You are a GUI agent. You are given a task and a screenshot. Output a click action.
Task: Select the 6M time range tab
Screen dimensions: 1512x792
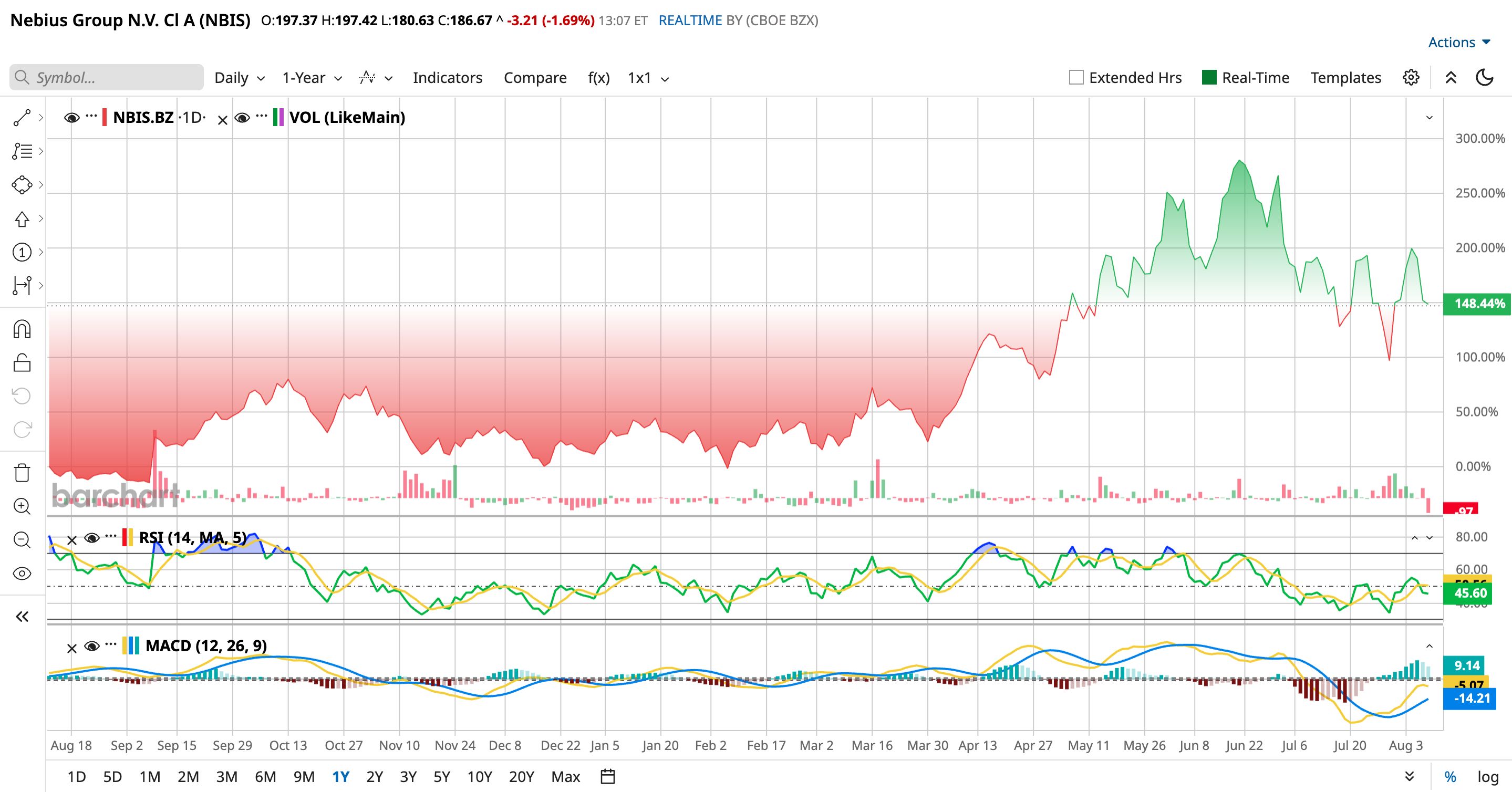tap(265, 777)
